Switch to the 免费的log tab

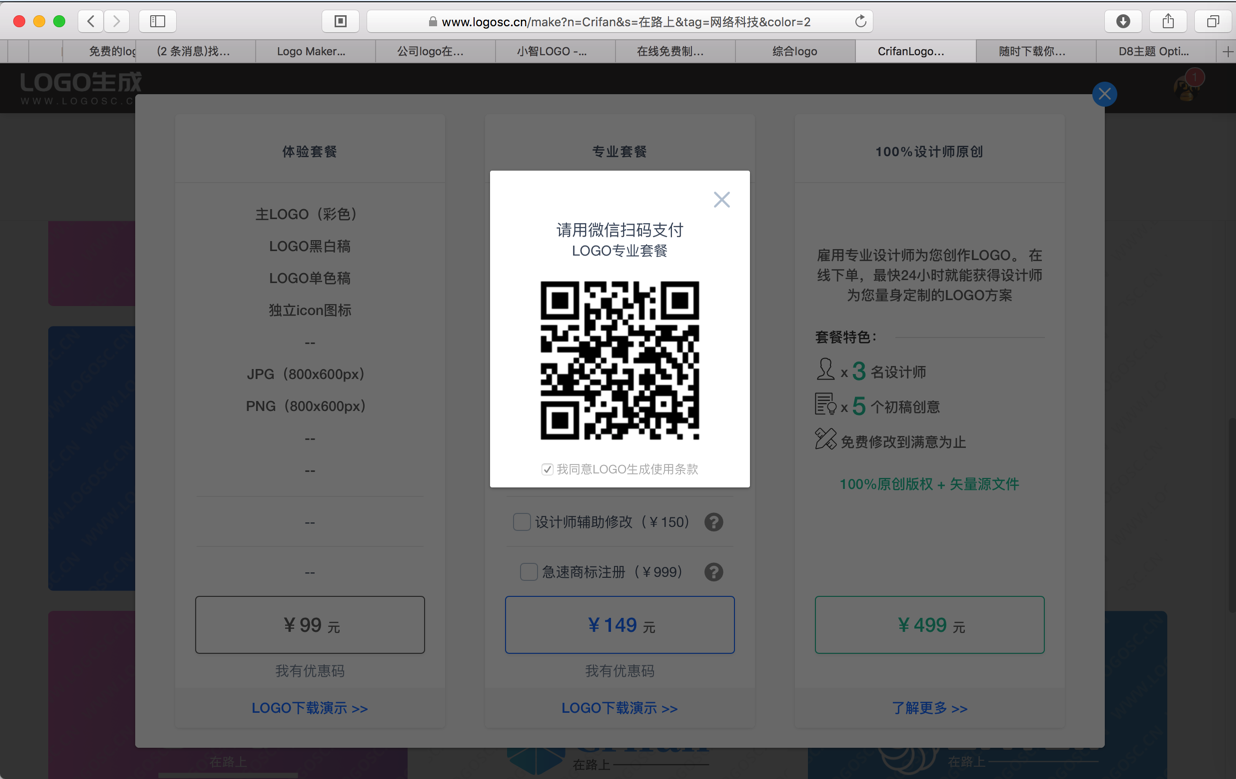pyautogui.click(x=99, y=51)
